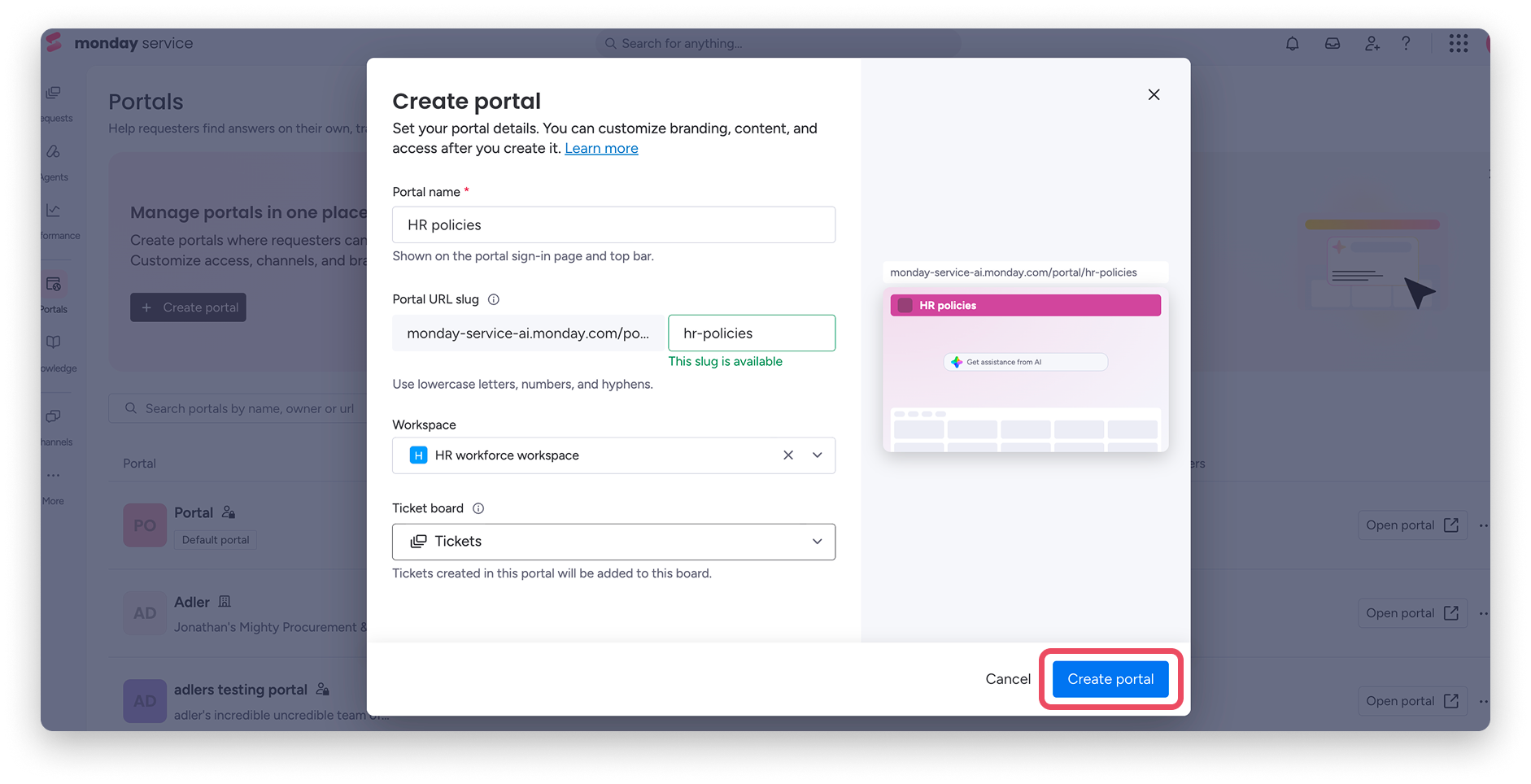The width and height of the screenshot is (1531, 784).
Task: Click the HR workforce workspace H icon
Action: pyautogui.click(x=418, y=455)
